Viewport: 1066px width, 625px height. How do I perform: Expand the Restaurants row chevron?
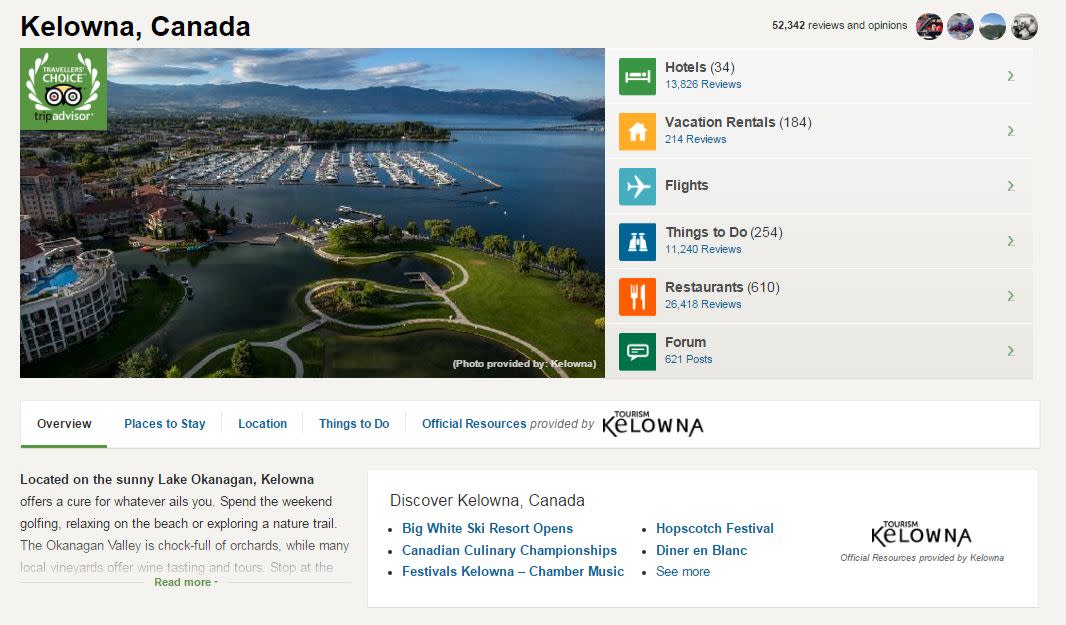click(1011, 297)
